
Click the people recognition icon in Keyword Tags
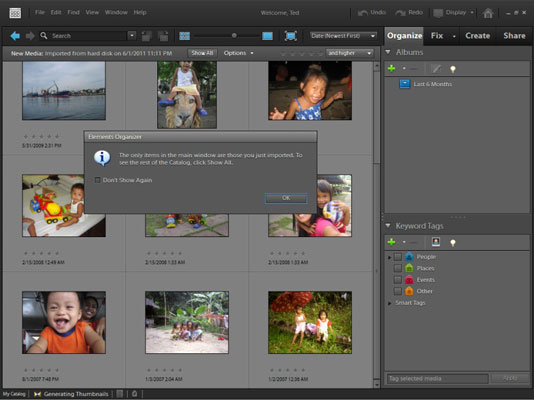coord(436,242)
